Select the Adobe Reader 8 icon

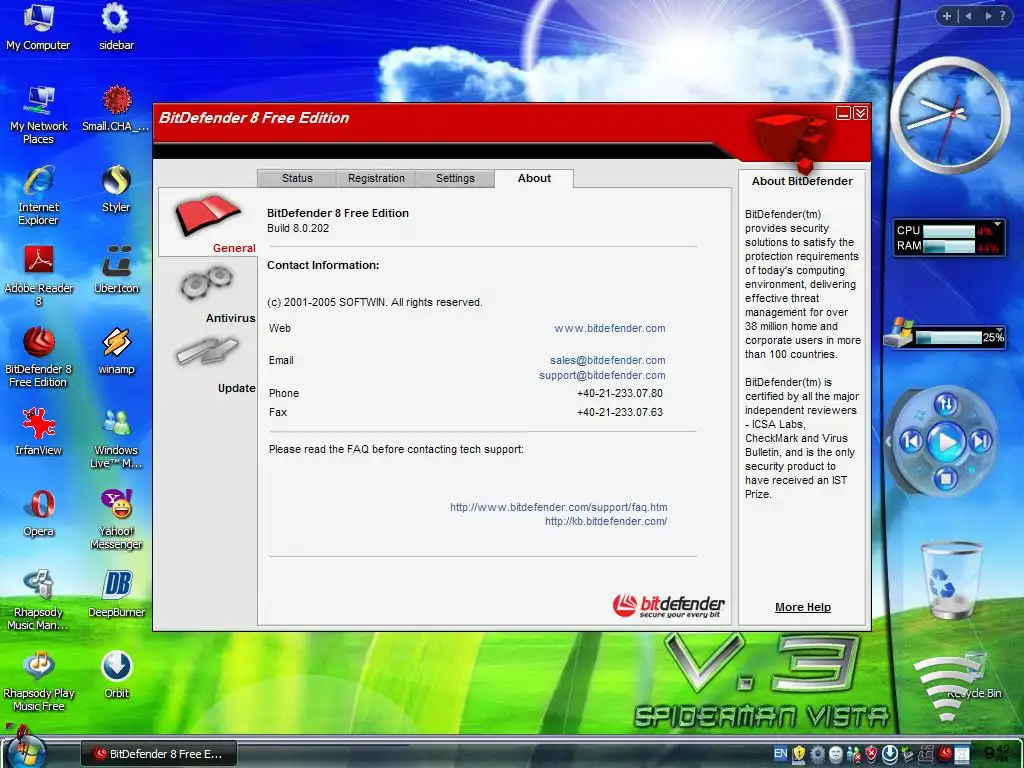[x=39, y=276]
